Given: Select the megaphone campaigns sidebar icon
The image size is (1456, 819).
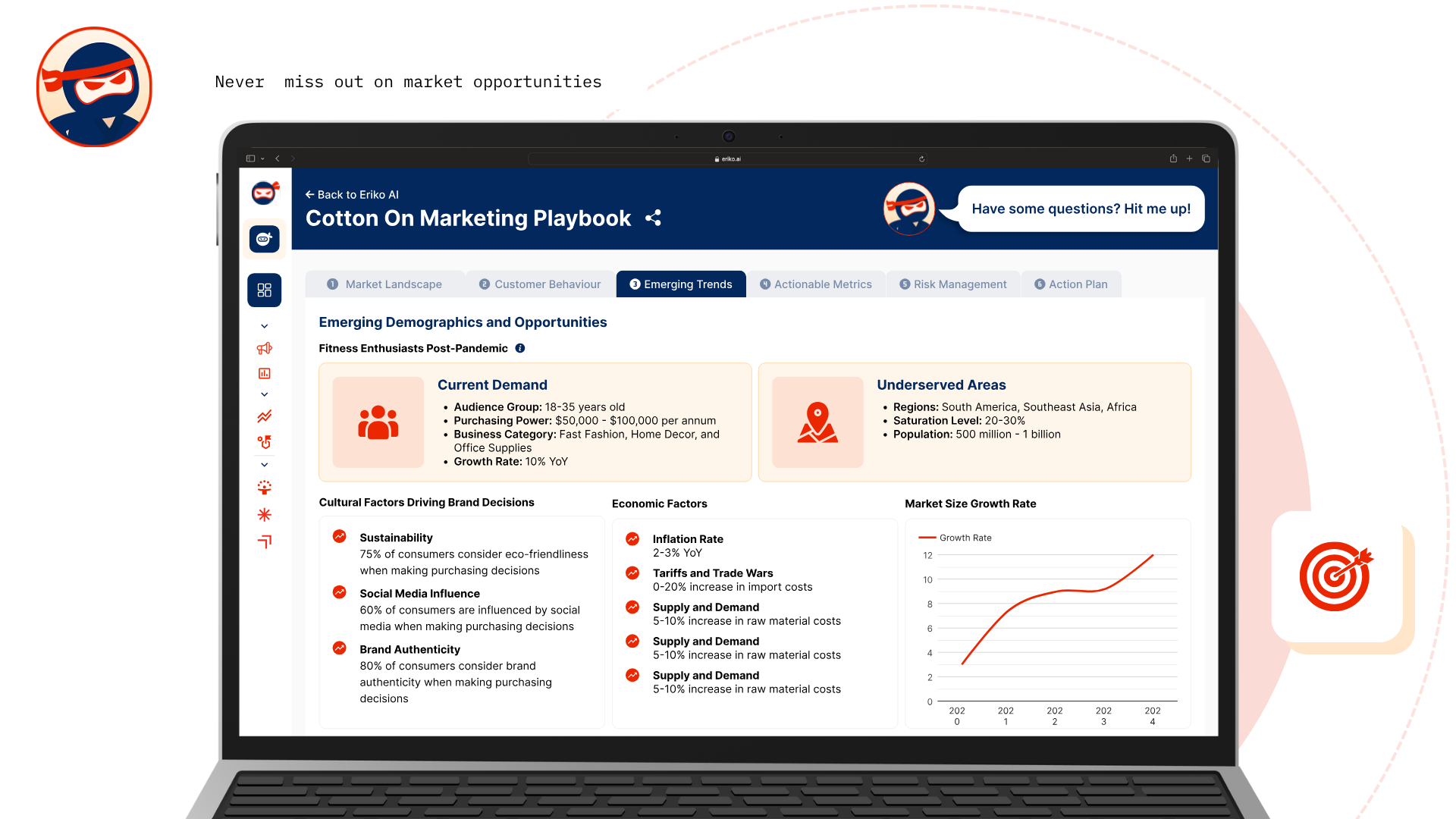Looking at the screenshot, I should tap(265, 348).
